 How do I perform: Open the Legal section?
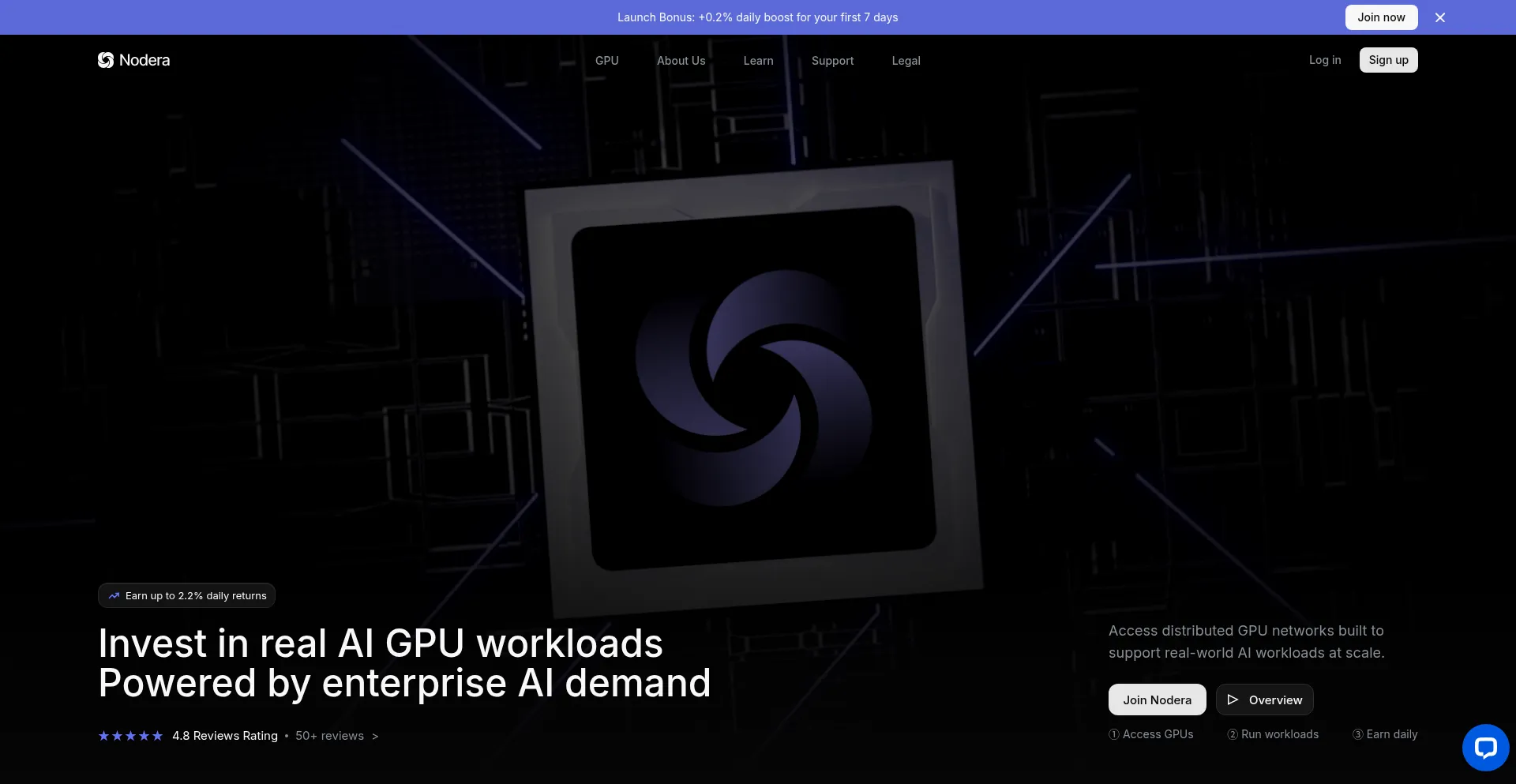click(x=906, y=61)
